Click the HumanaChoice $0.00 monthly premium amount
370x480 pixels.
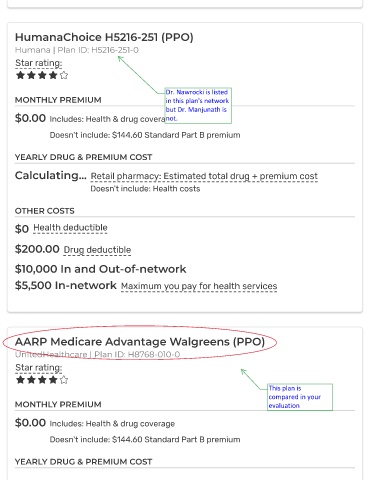(30, 118)
